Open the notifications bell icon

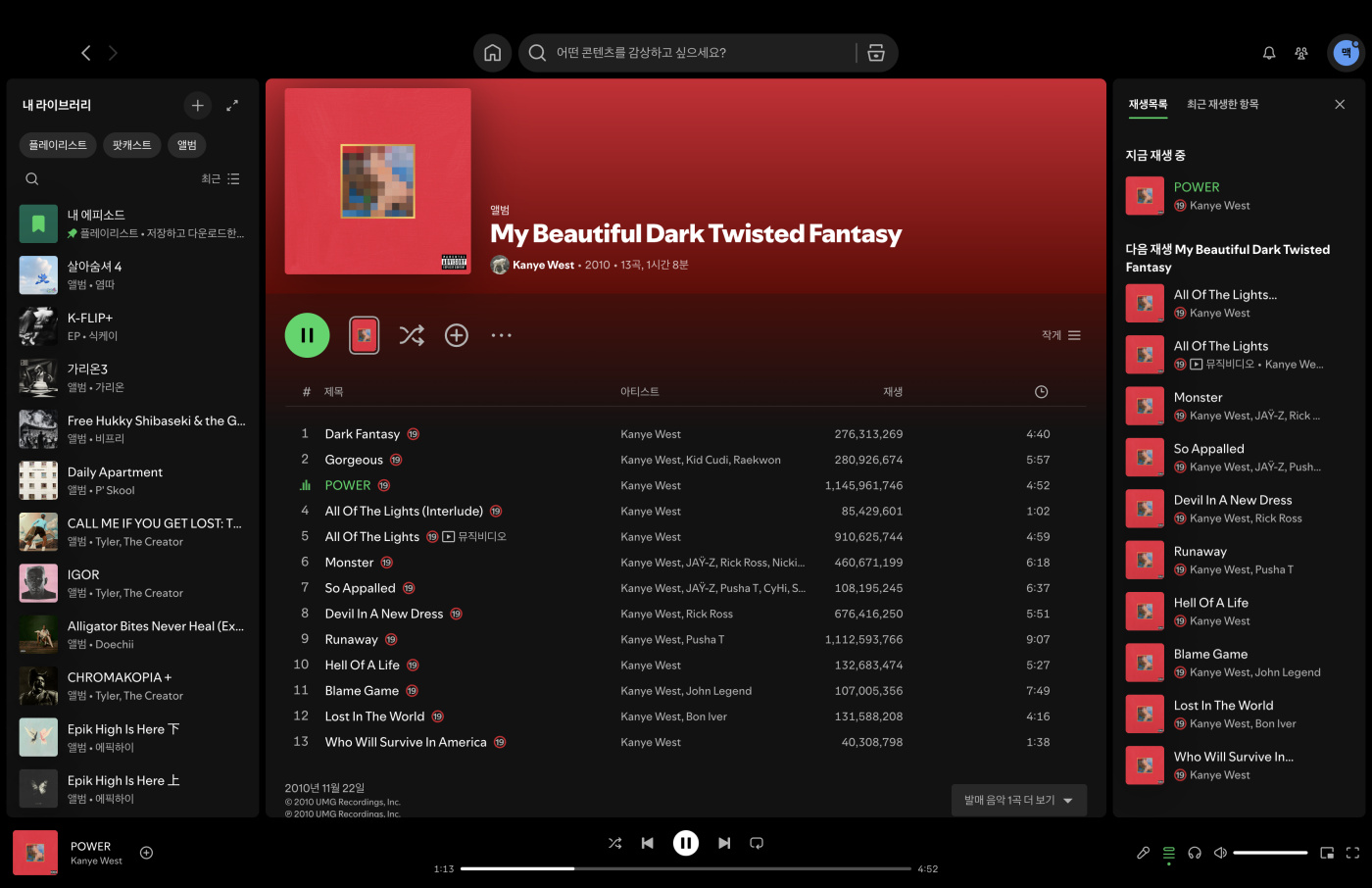pyautogui.click(x=1269, y=53)
